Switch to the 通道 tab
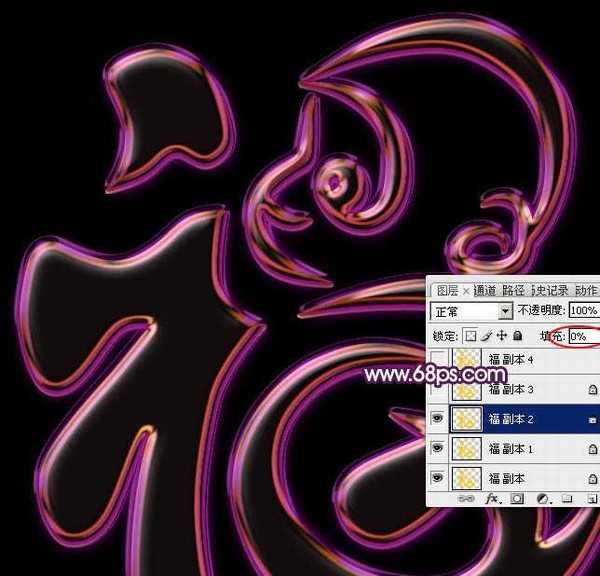This screenshot has height=576, width=600. click(485, 291)
